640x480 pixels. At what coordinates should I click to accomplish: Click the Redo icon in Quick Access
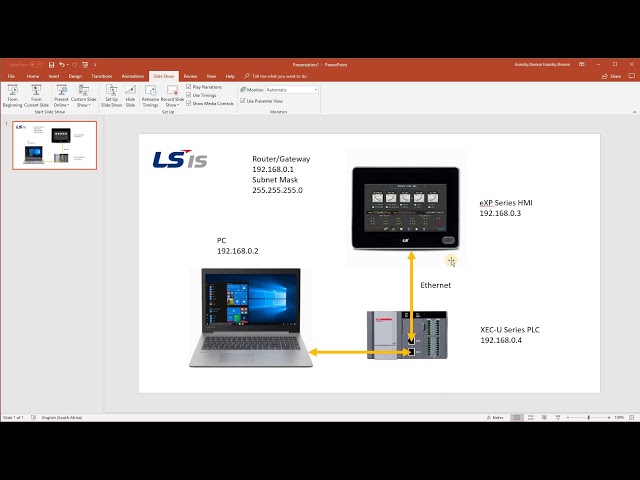point(74,64)
